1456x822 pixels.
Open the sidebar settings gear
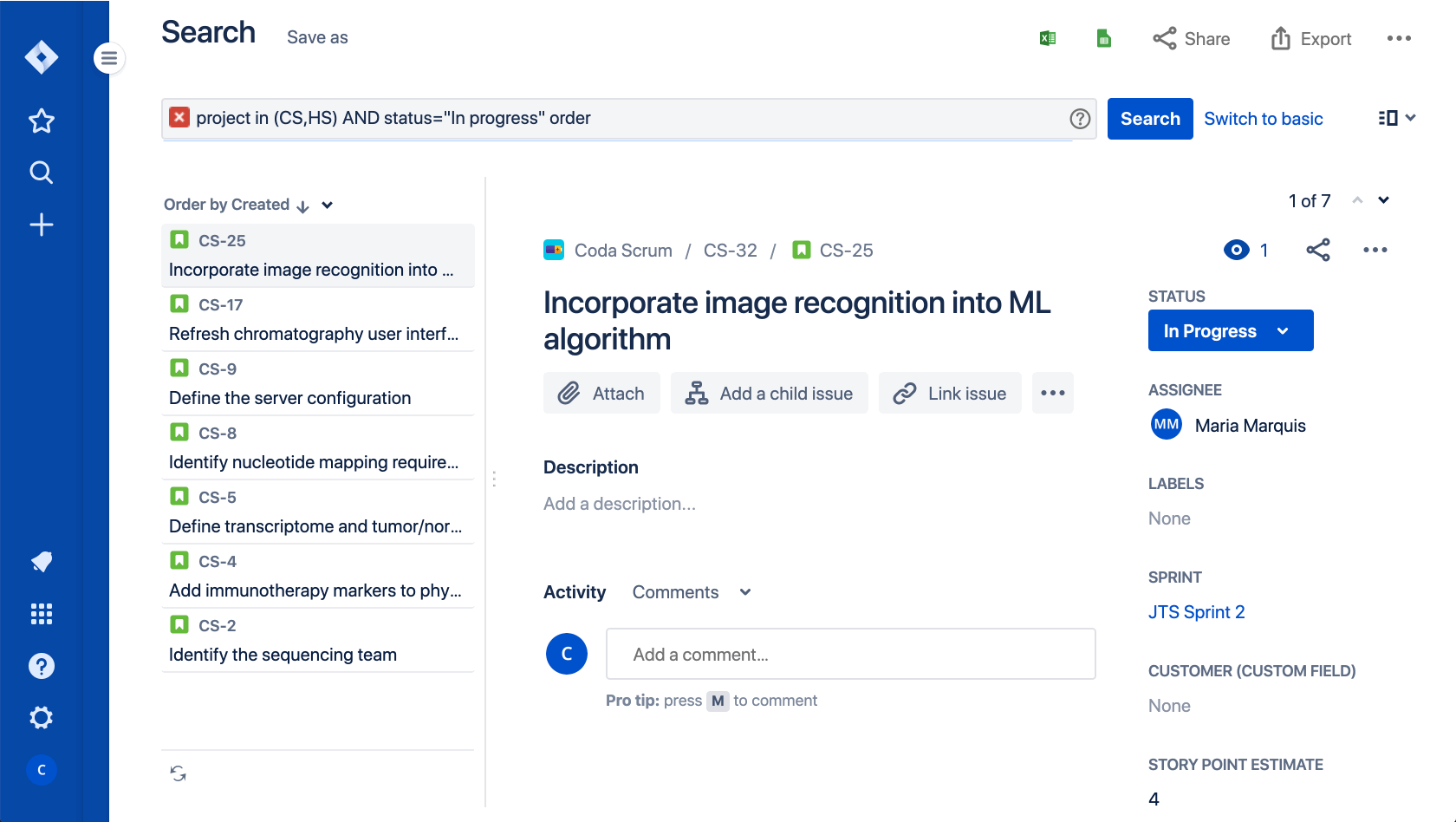pos(41,718)
